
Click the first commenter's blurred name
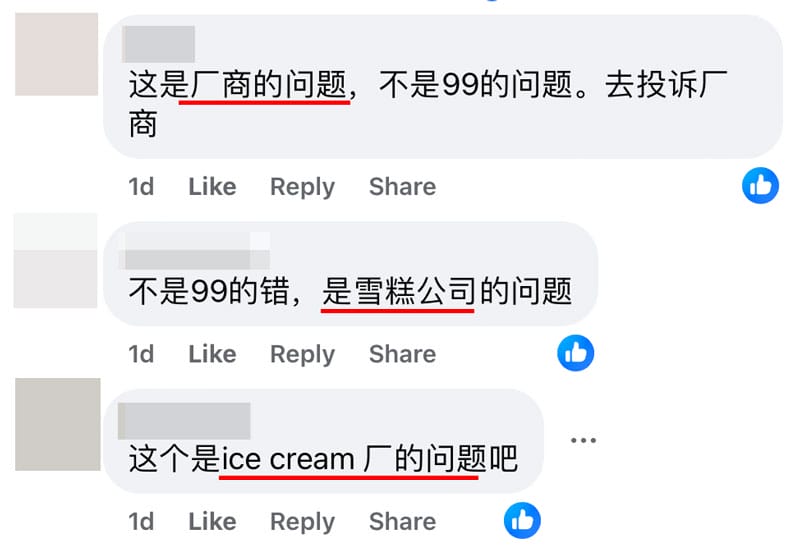pyautogui.click(x=158, y=44)
